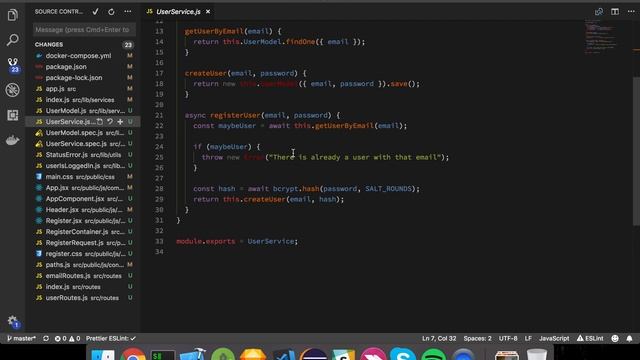
Task: Commit changes with the checkmark icon
Action: (x=95, y=12)
